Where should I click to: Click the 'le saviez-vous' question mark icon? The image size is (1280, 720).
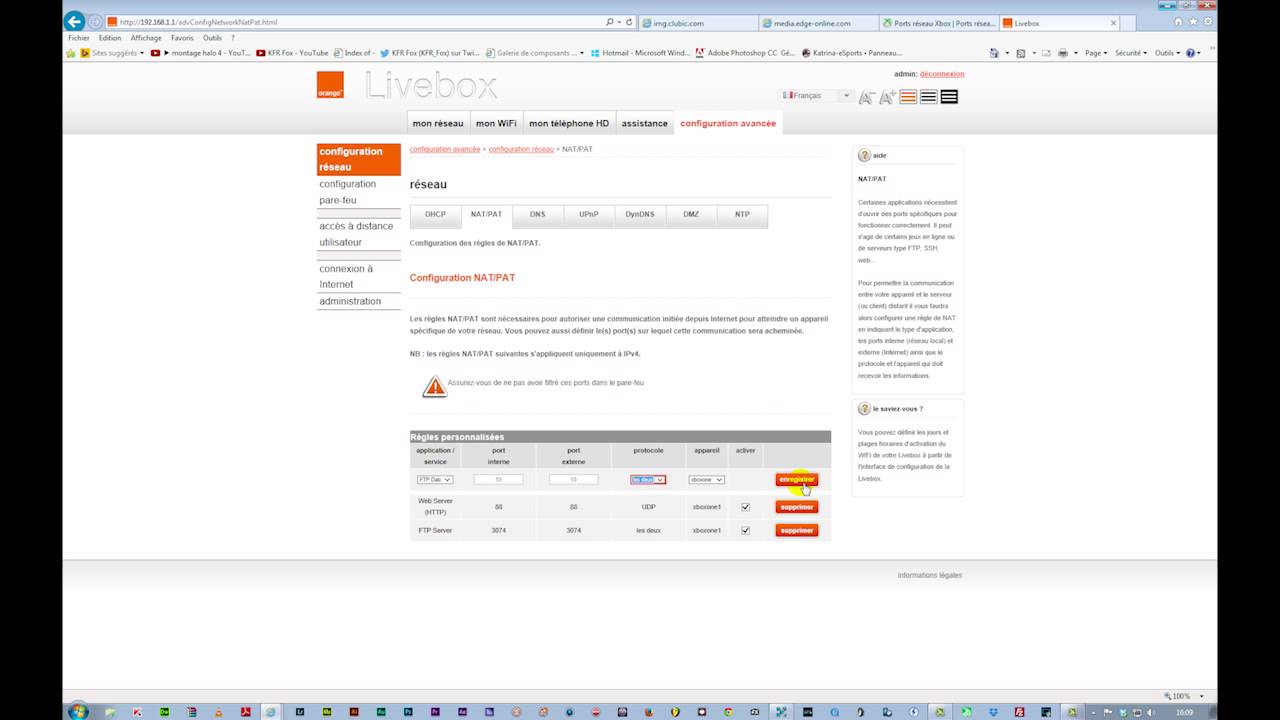pyautogui.click(x=864, y=408)
